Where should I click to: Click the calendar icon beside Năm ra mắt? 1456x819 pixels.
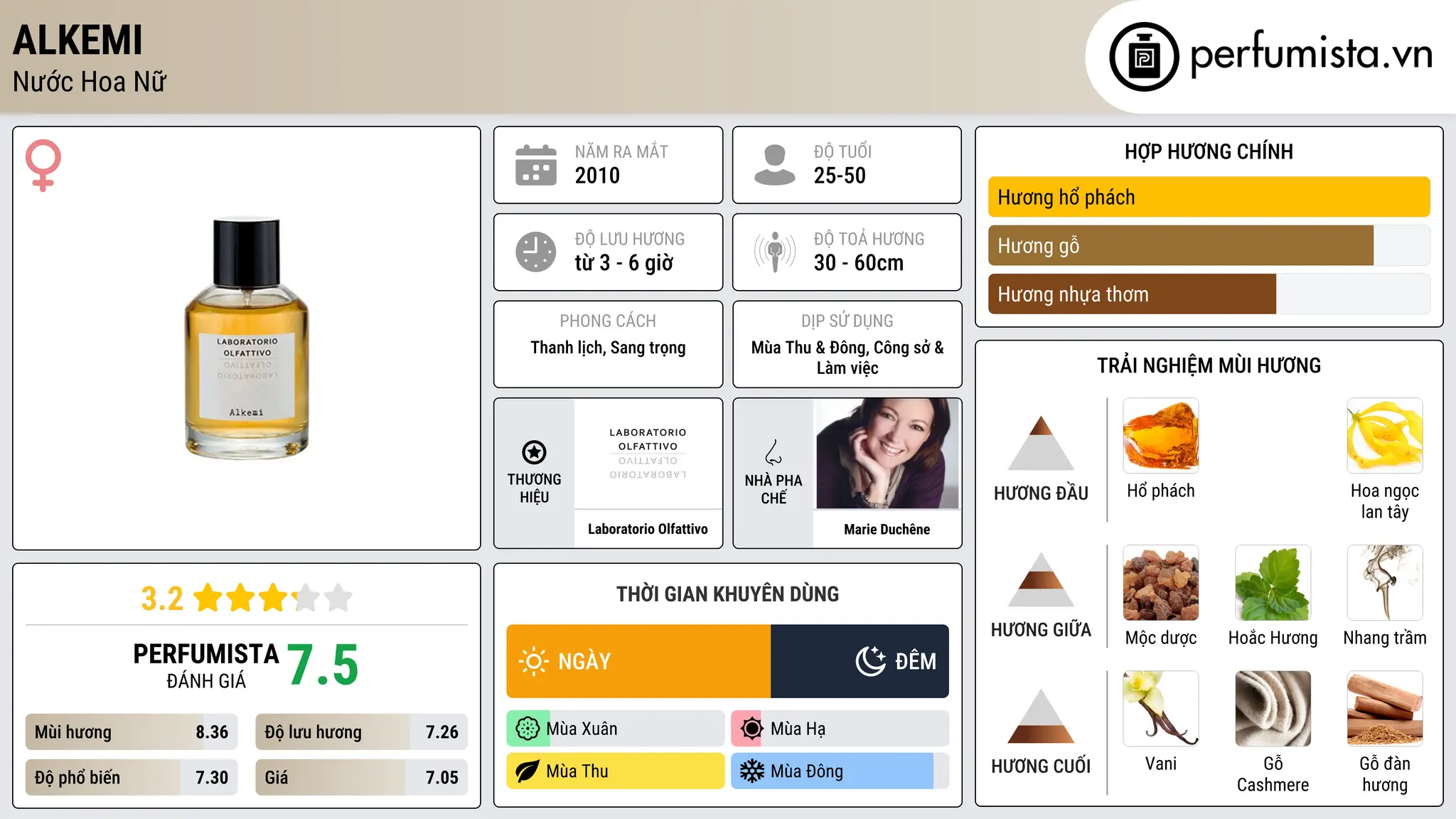point(536,165)
